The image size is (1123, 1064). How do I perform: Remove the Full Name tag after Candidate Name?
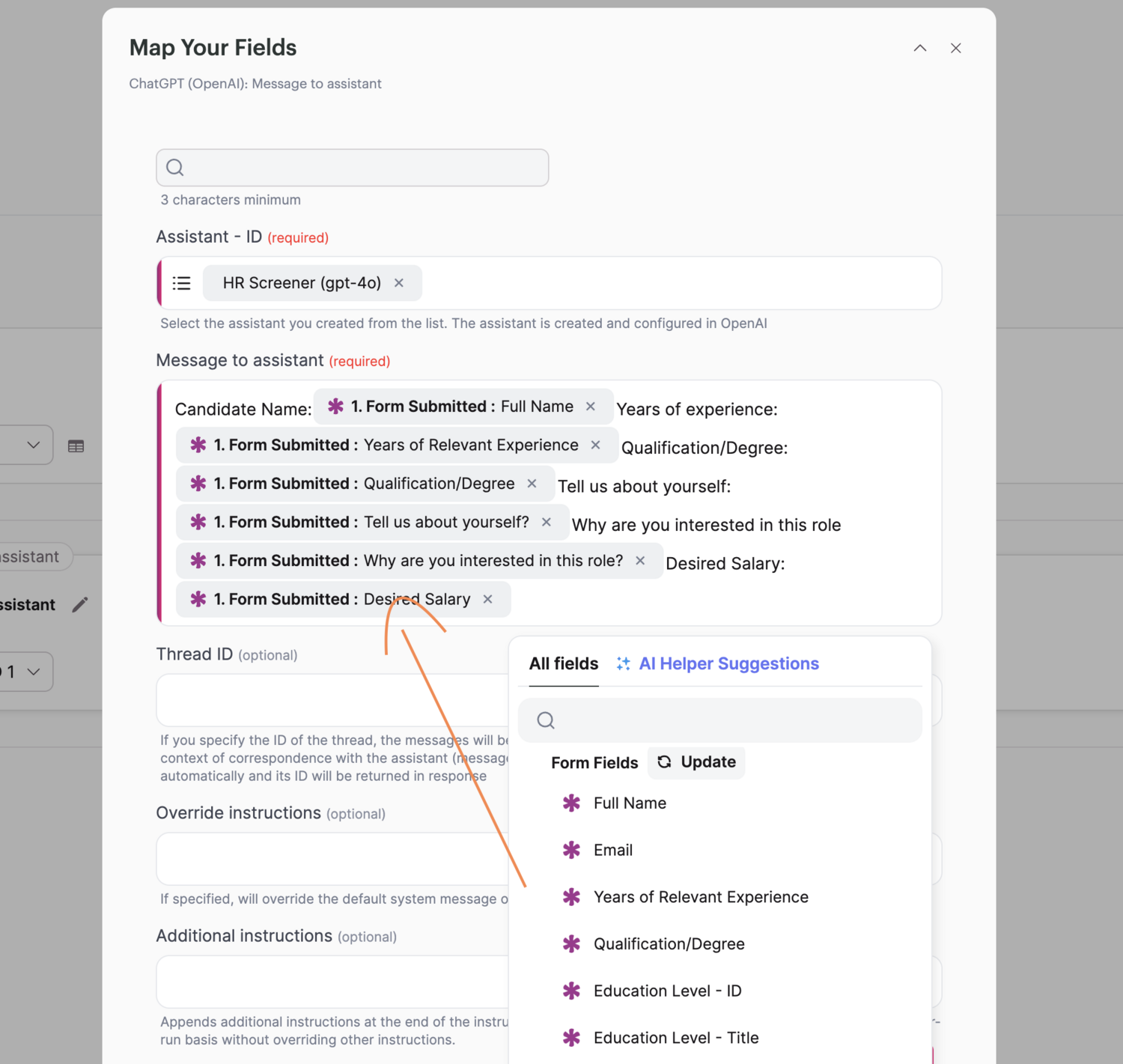click(590, 407)
